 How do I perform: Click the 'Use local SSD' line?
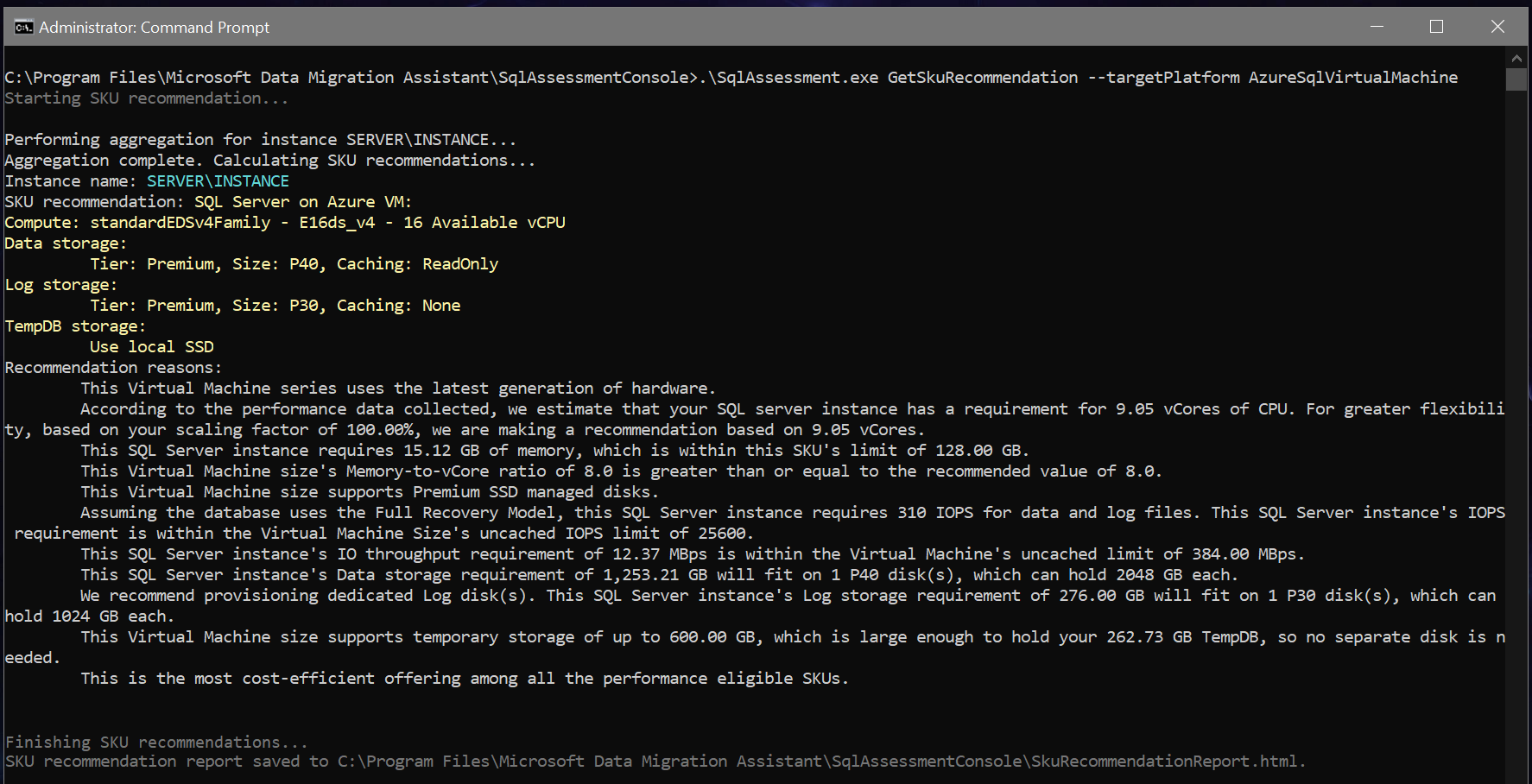[152, 347]
